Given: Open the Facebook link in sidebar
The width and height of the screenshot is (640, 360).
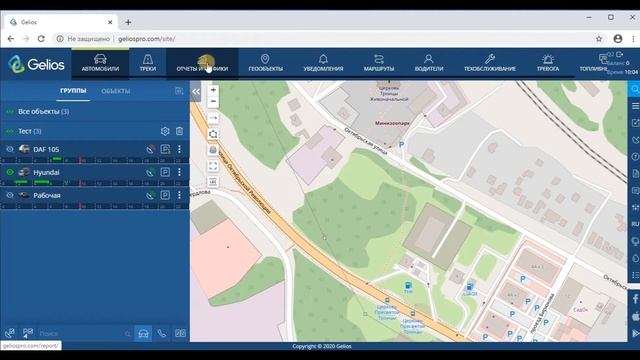Looking at the screenshot, I should [x=636, y=298].
